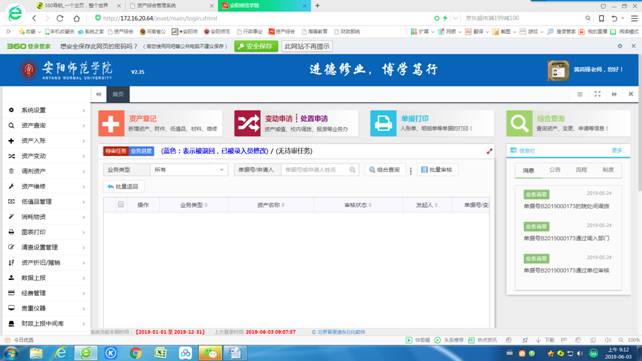This screenshot has height=361, width=642.
Task: Click the shuffle icon beside 资产变动
Action: 11,156
